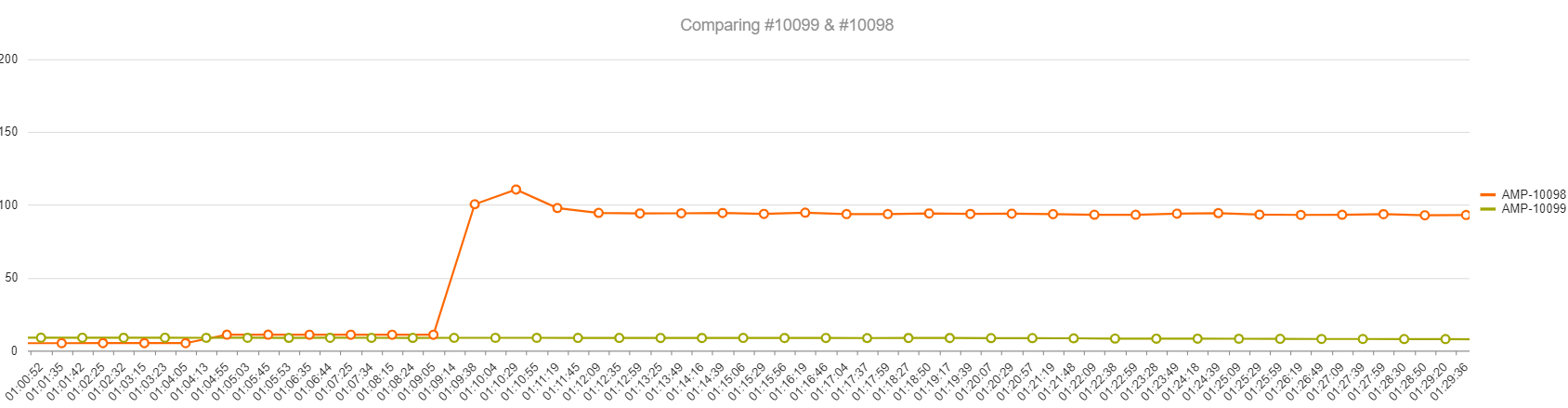This screenshot has width=1568, height=408.
Task: Toggle the AMP-10098 series in the legend
Action: tap(1533, 194)
